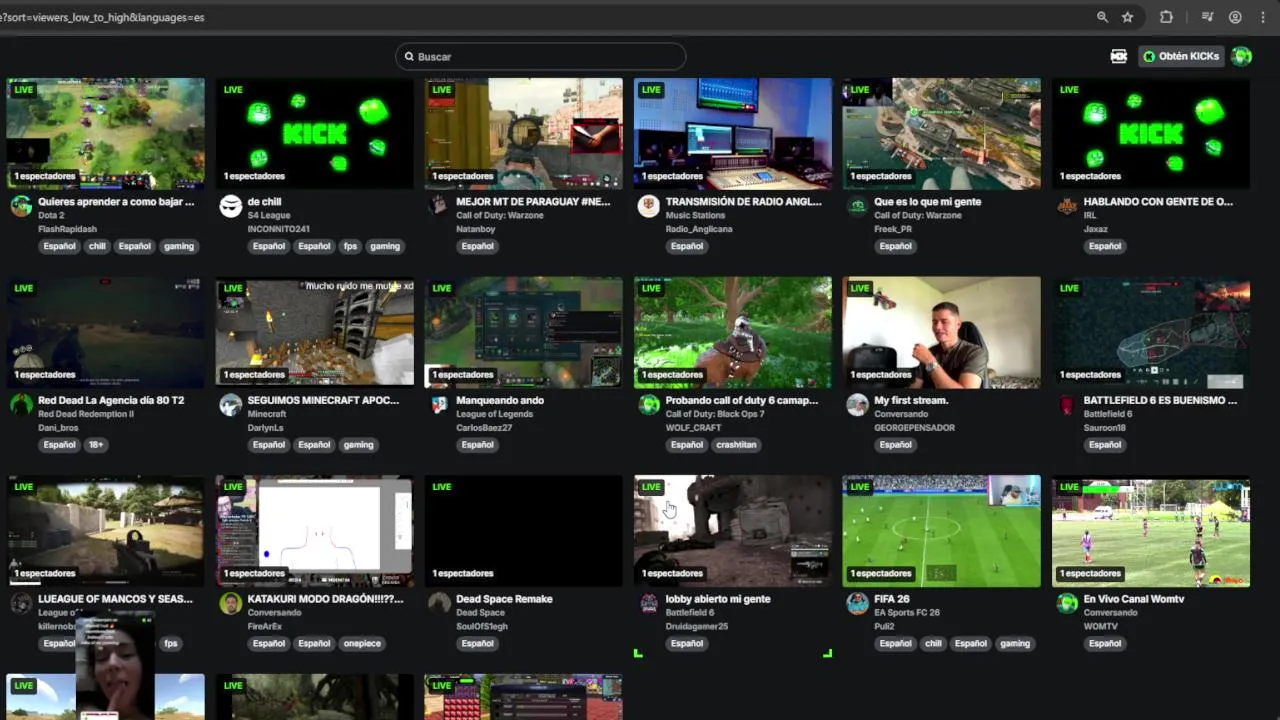Click the icon left of Obtén KICKs

(x=1119, y=56)
